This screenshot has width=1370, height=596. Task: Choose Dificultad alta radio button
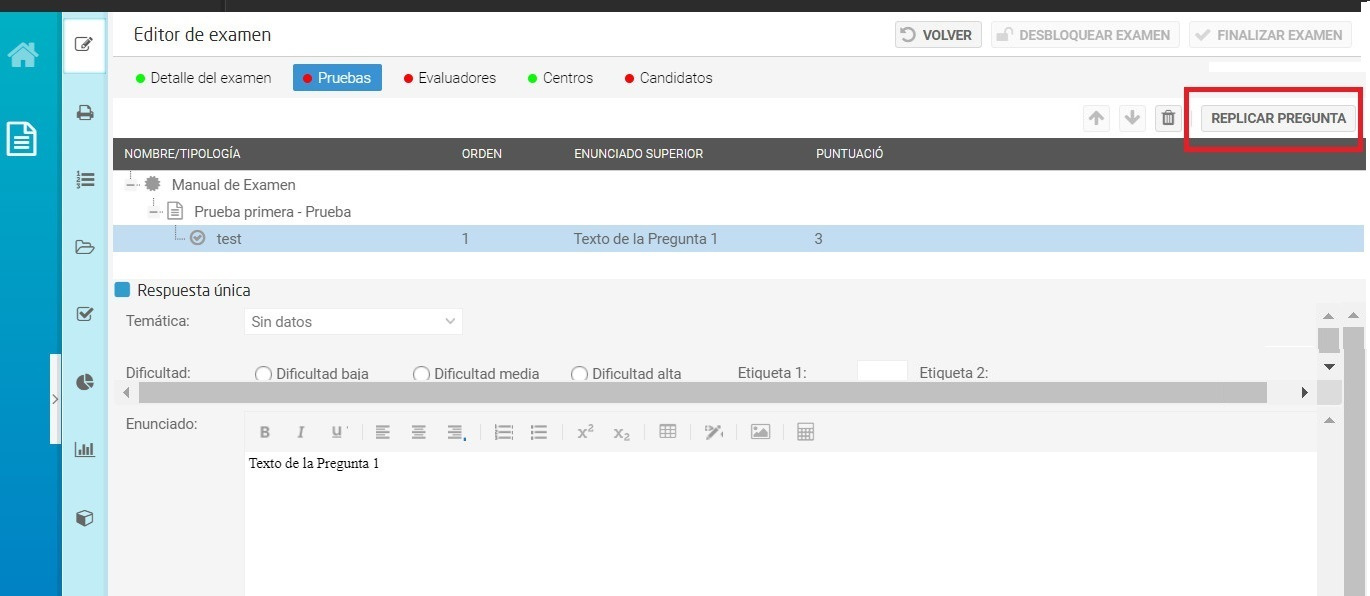[x=579, y=374]
